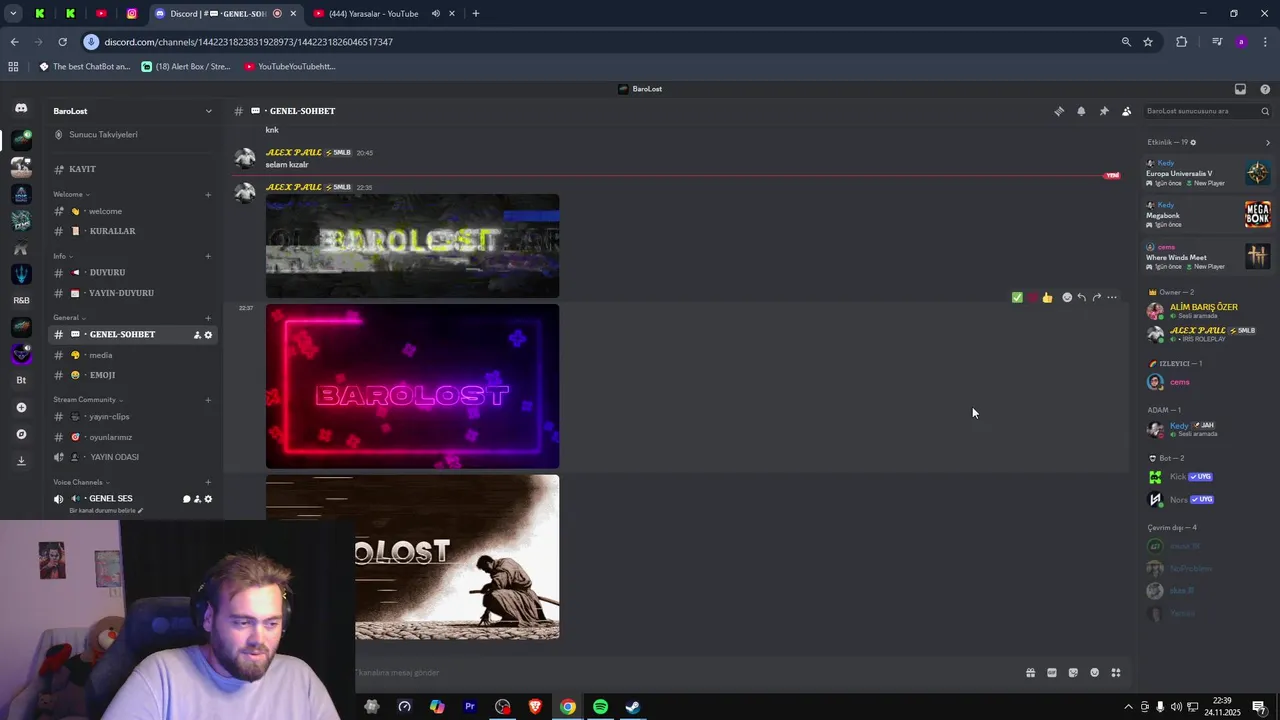Open the R&B server in server list
This screenshot has width=1280, height=720.
tap(21, 300)
